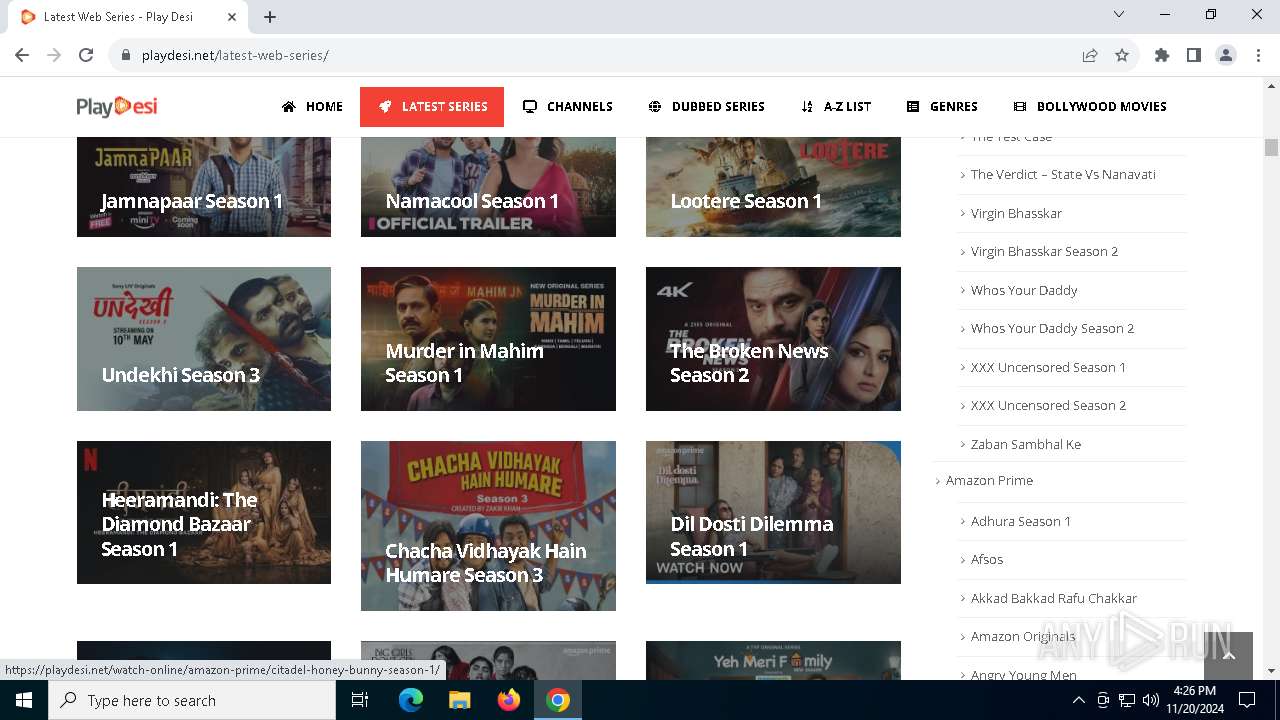Open the Amazon Originals link
The height and width of the screenshot is (720, 1280).
[x=1023, y=636]
